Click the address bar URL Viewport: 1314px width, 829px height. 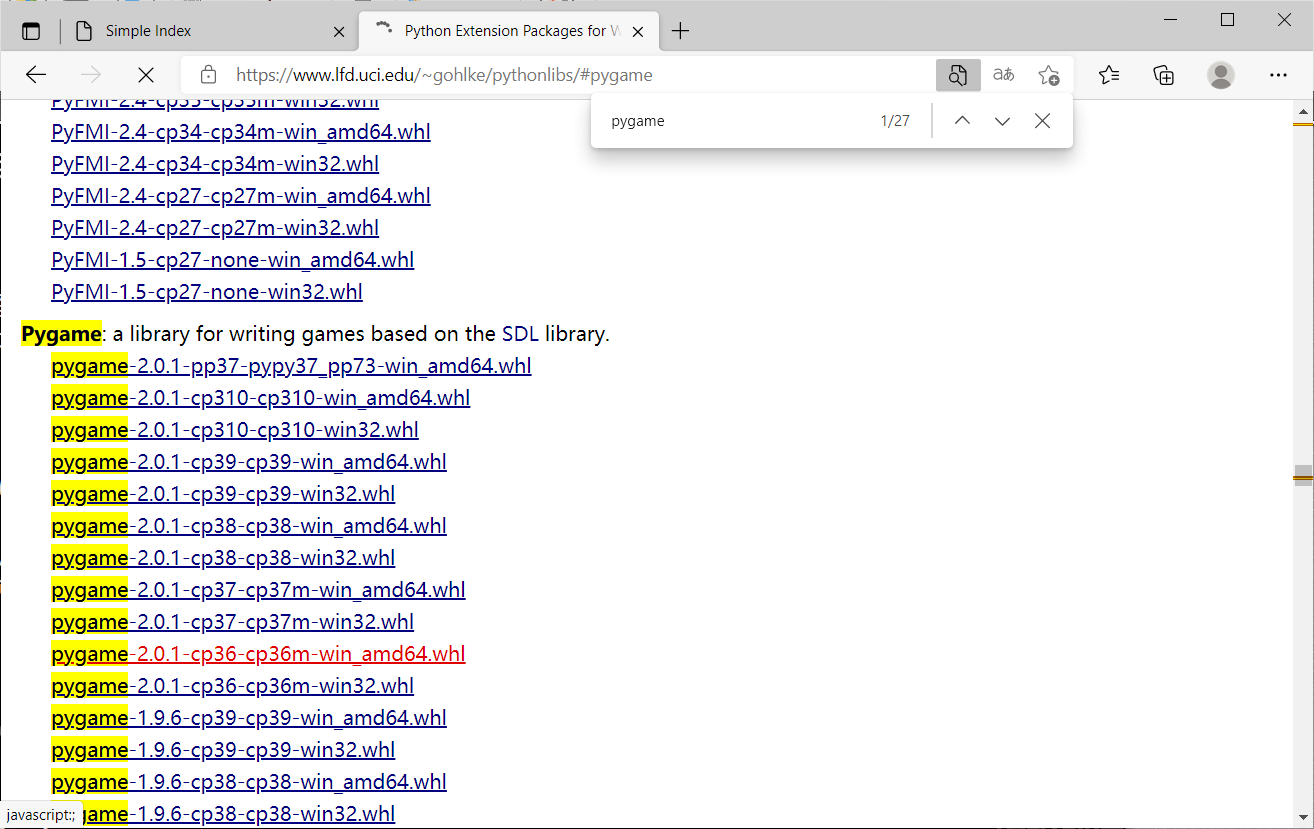pos(444,75)
